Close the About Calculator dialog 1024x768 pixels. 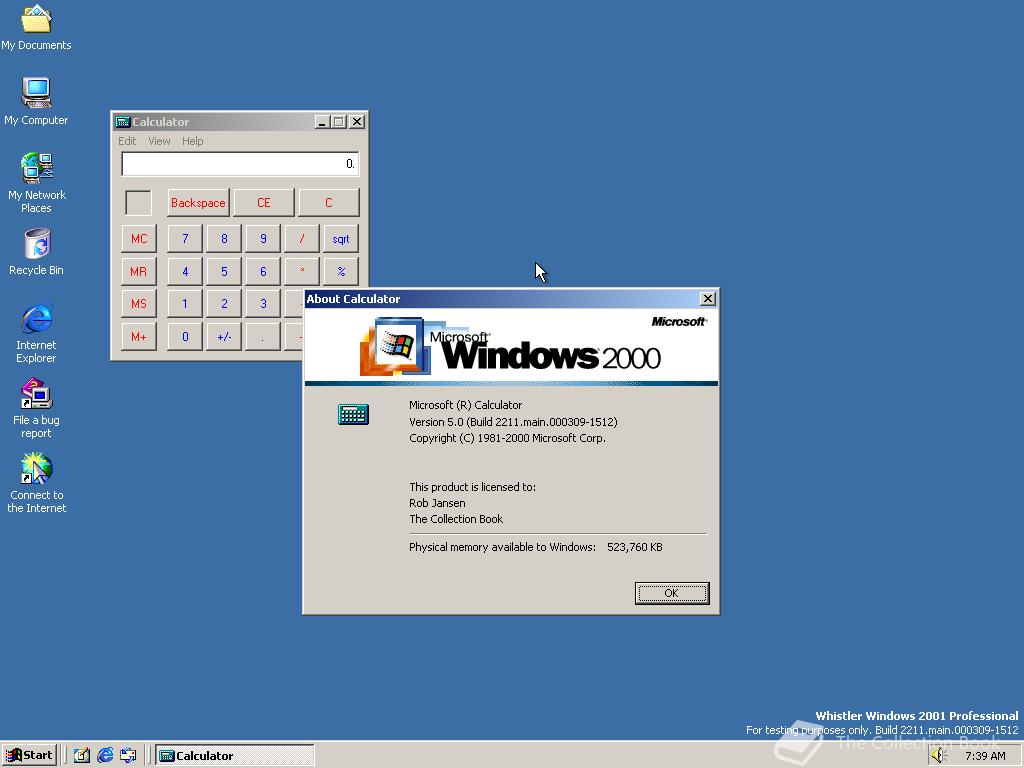(x=707, y=298)
